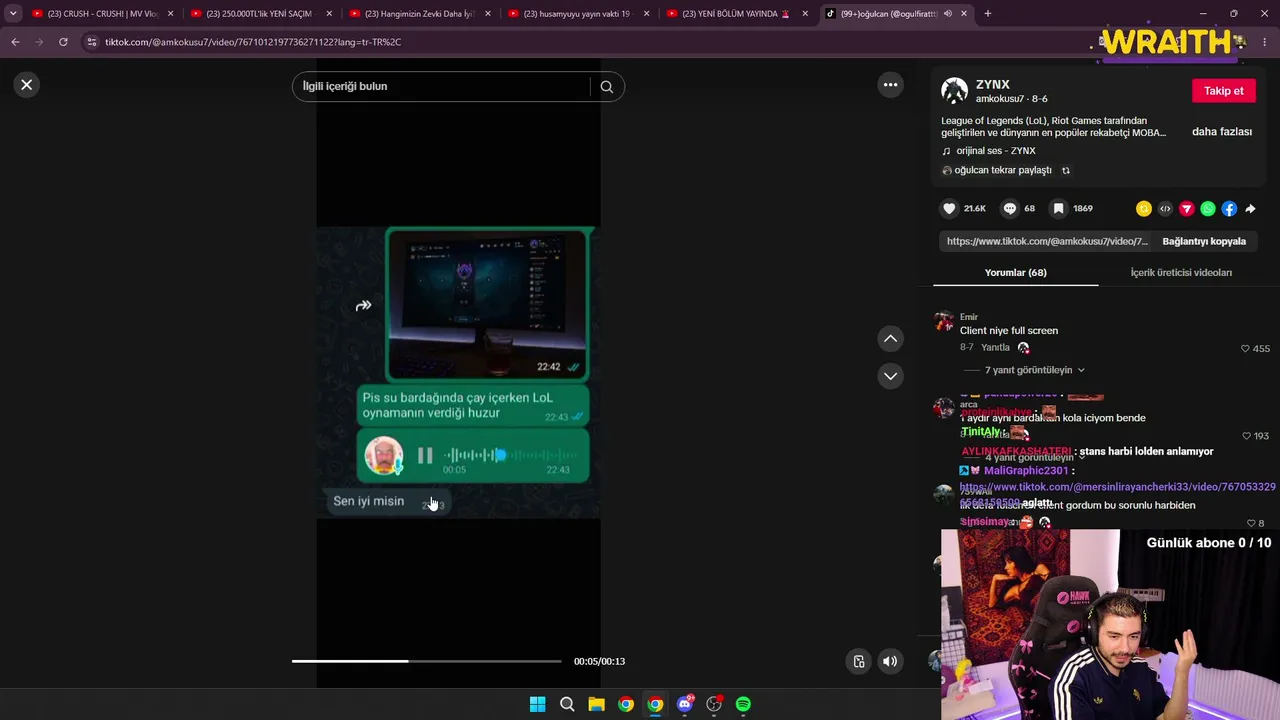Like the video with the heart icon
The image size is (1280, 720).
pos(949,209)
